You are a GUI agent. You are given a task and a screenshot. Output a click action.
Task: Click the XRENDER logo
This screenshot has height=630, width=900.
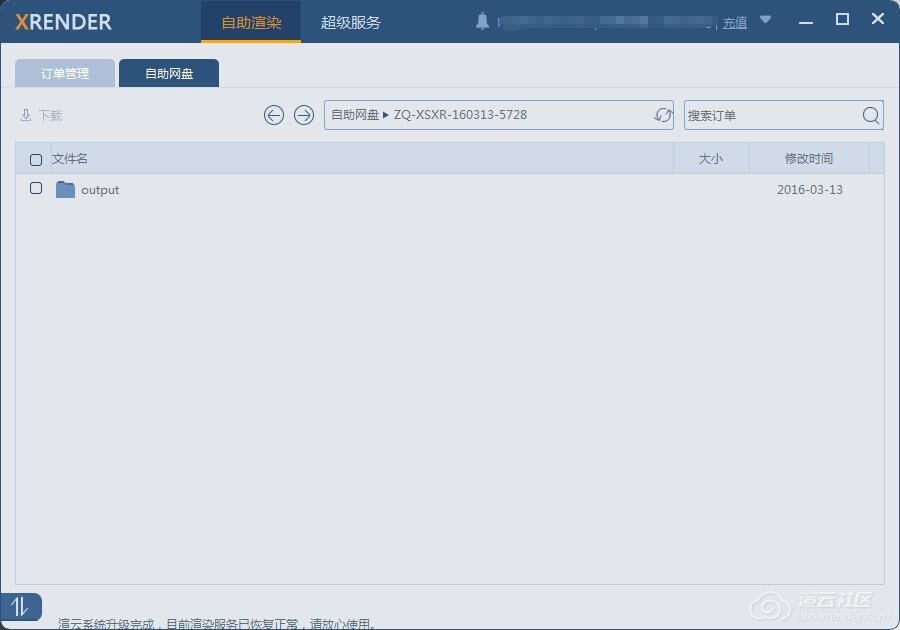pyautogui.click(x=63, y=22)
